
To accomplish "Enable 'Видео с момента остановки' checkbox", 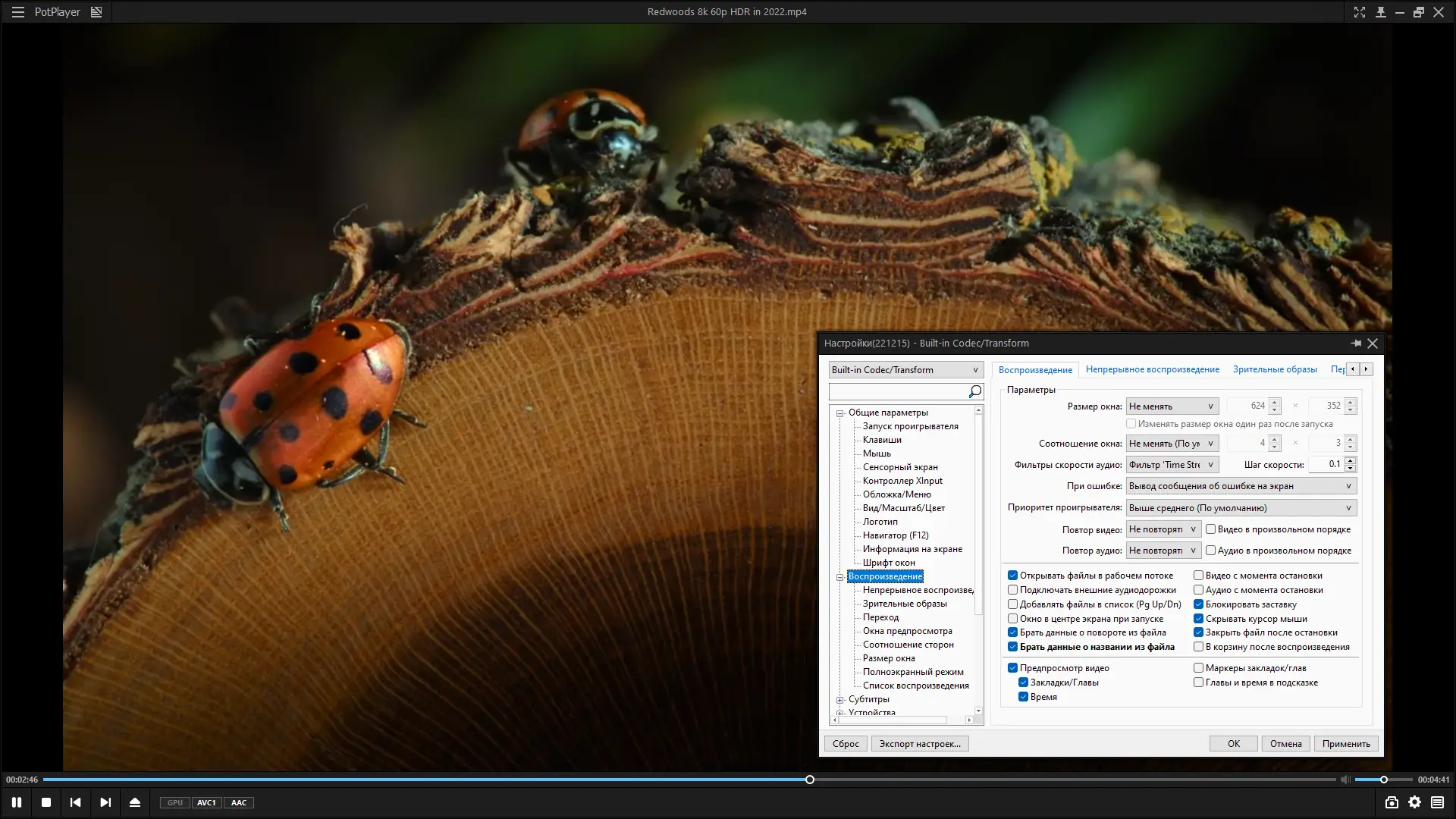I will pyautogui.click(x=1199, y=576).
